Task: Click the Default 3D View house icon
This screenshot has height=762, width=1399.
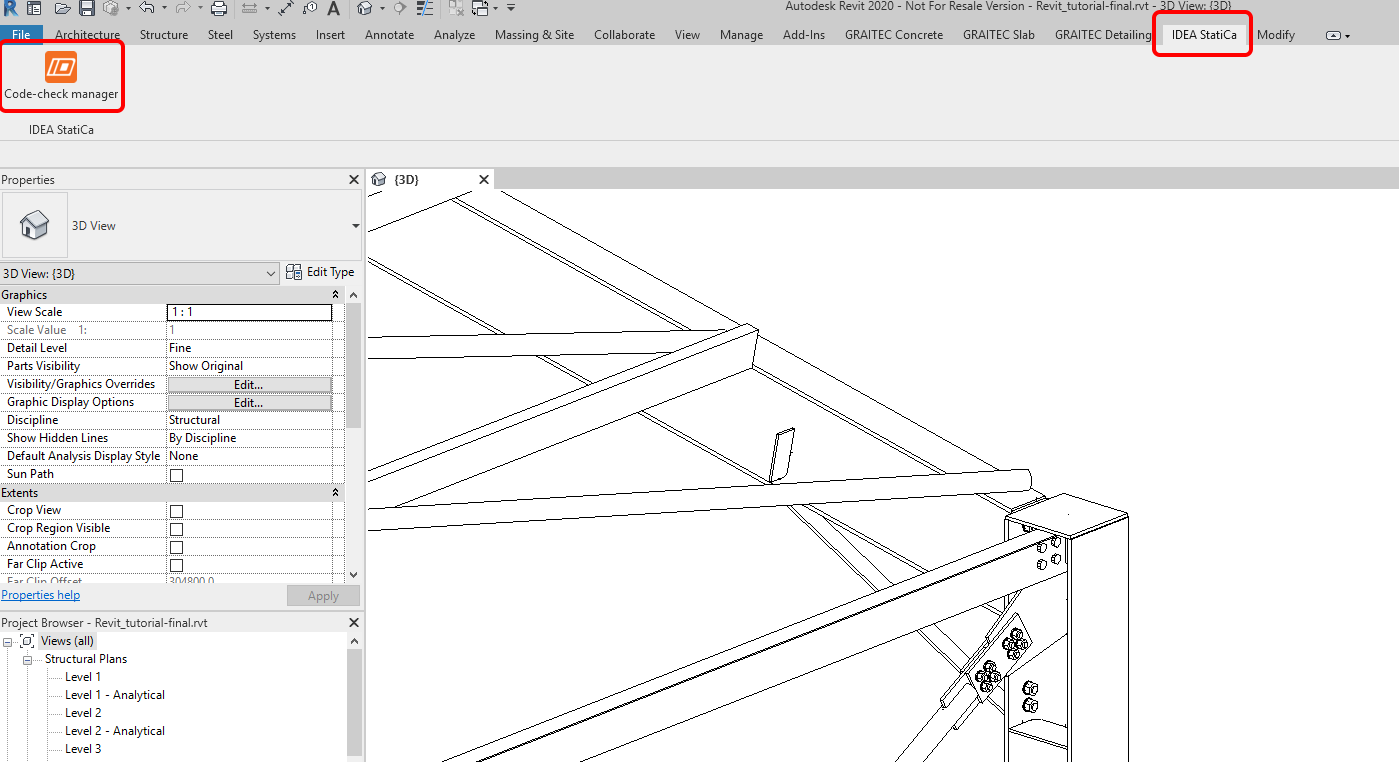Action: (x=365, y=9)
